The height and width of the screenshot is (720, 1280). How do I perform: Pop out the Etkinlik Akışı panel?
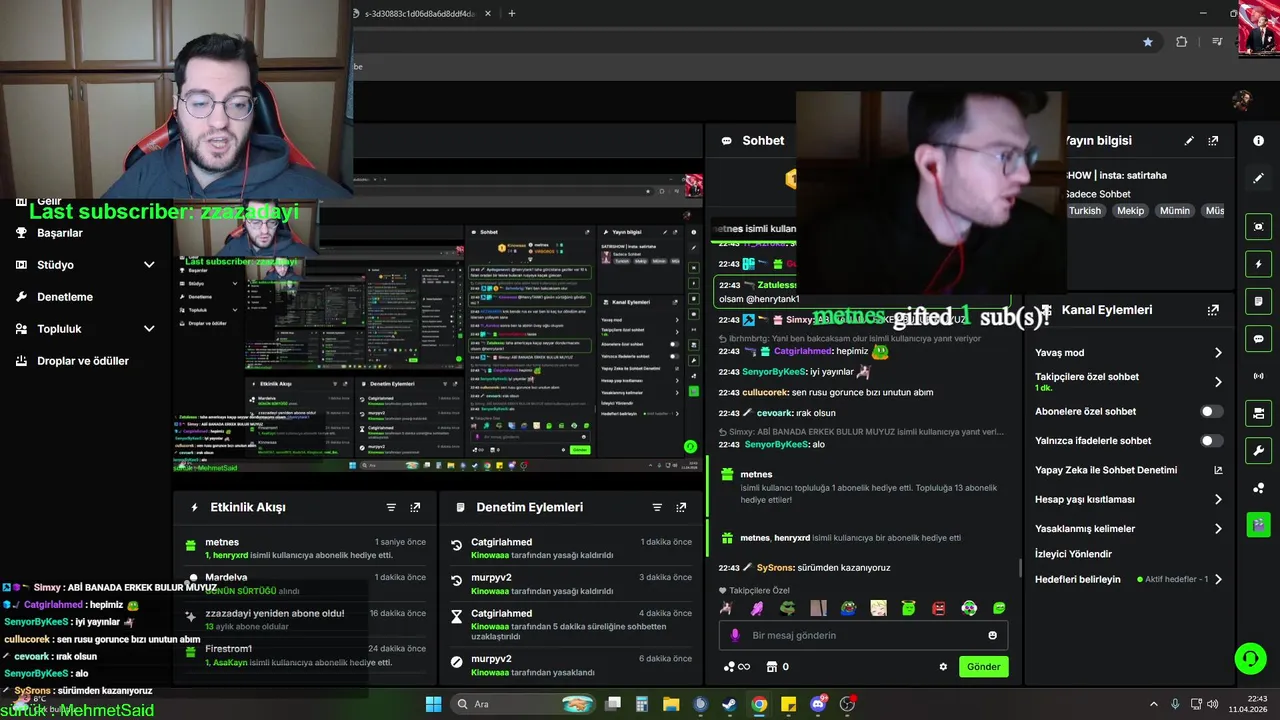point(415,507)
